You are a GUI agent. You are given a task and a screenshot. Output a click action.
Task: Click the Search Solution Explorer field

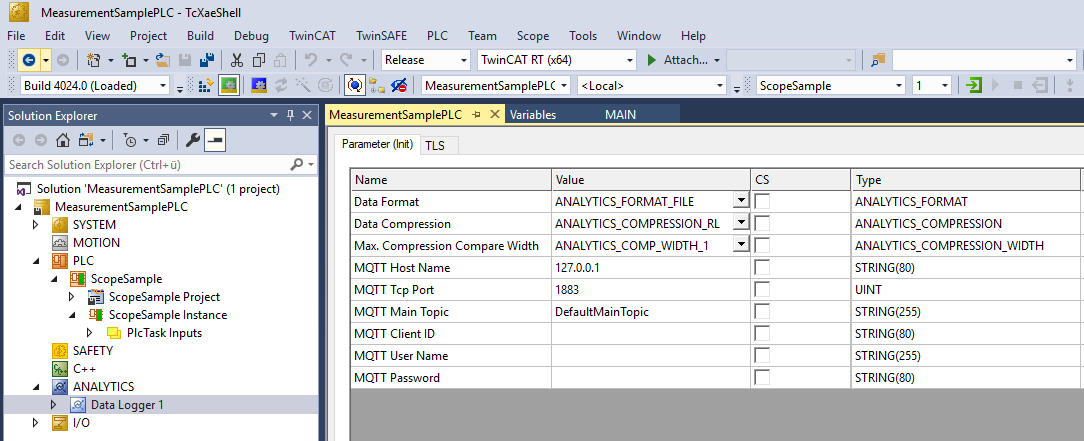(147, 165)
